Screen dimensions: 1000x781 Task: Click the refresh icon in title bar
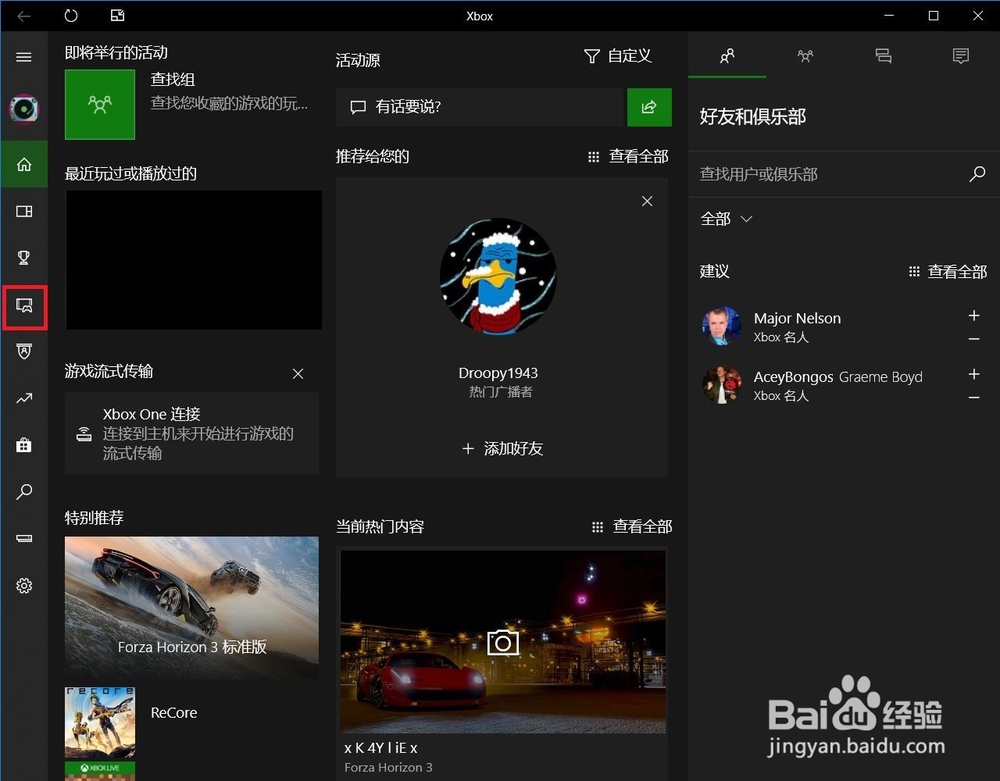click(71, 15)
